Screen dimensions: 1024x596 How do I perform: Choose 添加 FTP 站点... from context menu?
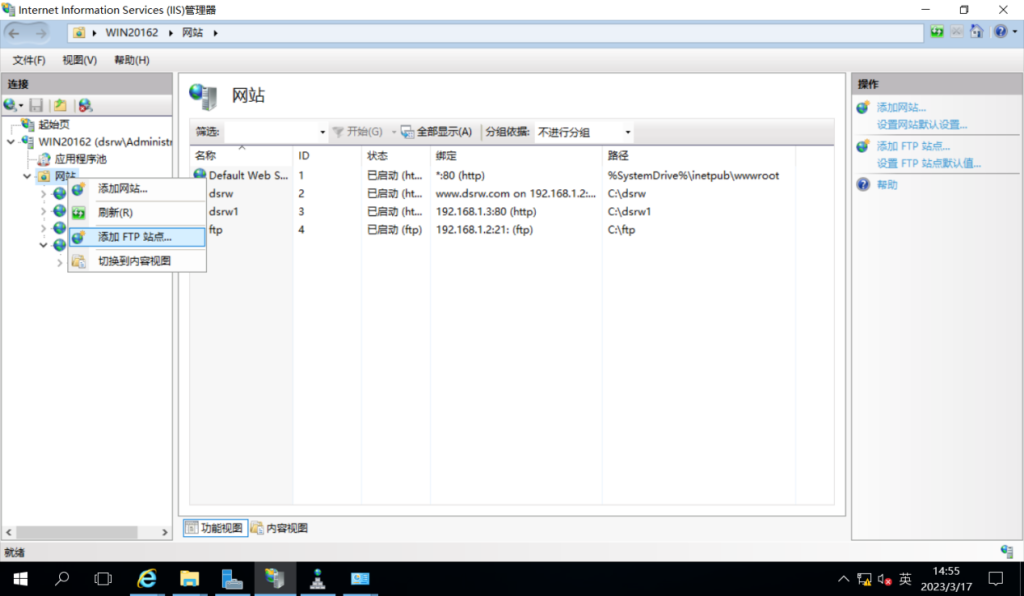point(137,237)
